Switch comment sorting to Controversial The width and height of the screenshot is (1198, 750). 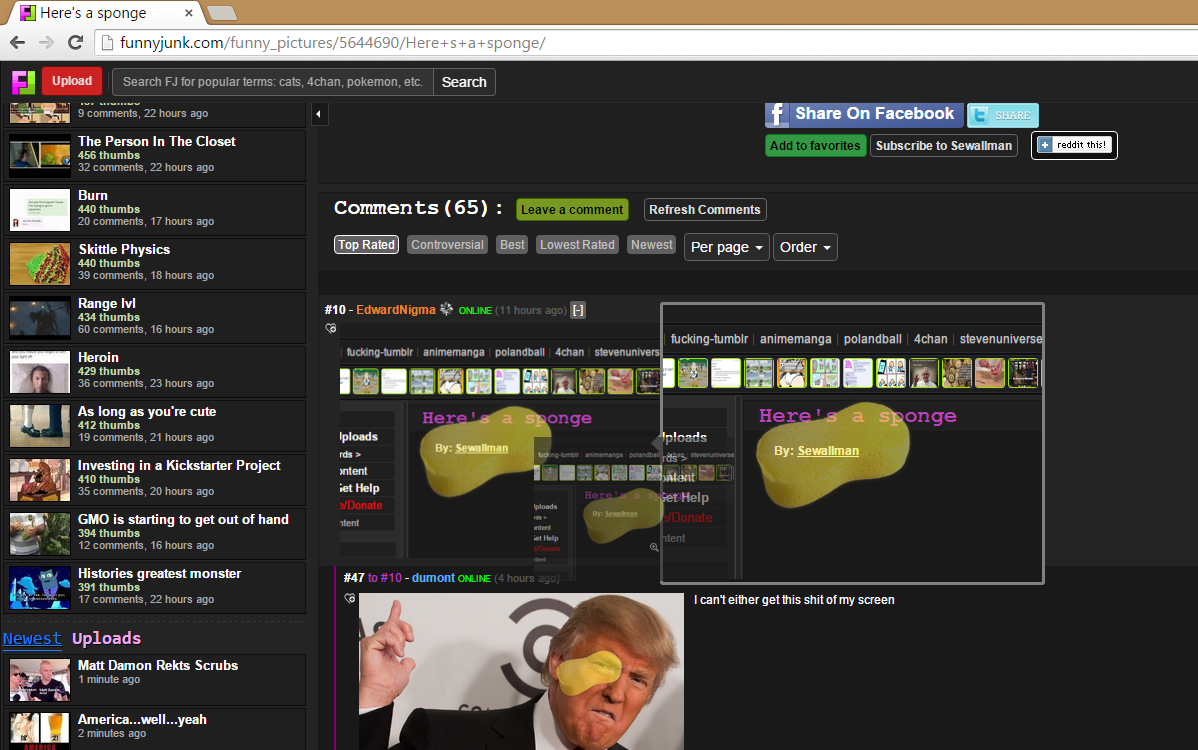447,245
